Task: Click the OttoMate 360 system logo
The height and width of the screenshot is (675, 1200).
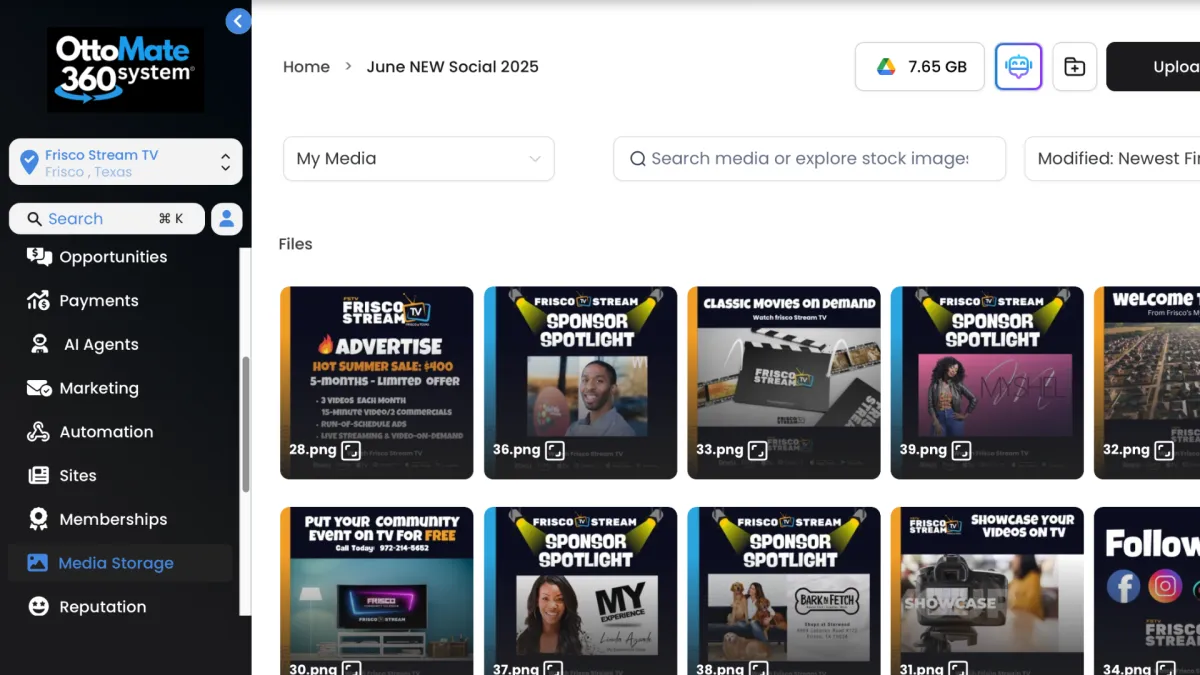Action: pyautogui.click(x=125, y=69)
